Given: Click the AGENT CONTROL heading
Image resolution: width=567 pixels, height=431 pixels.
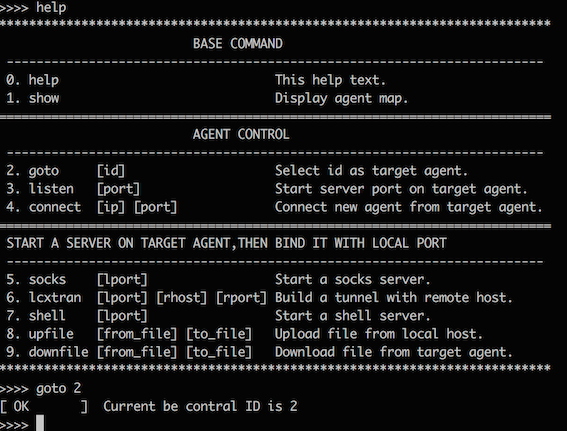Looking at the screenshot, I should (x=241, y=134).
